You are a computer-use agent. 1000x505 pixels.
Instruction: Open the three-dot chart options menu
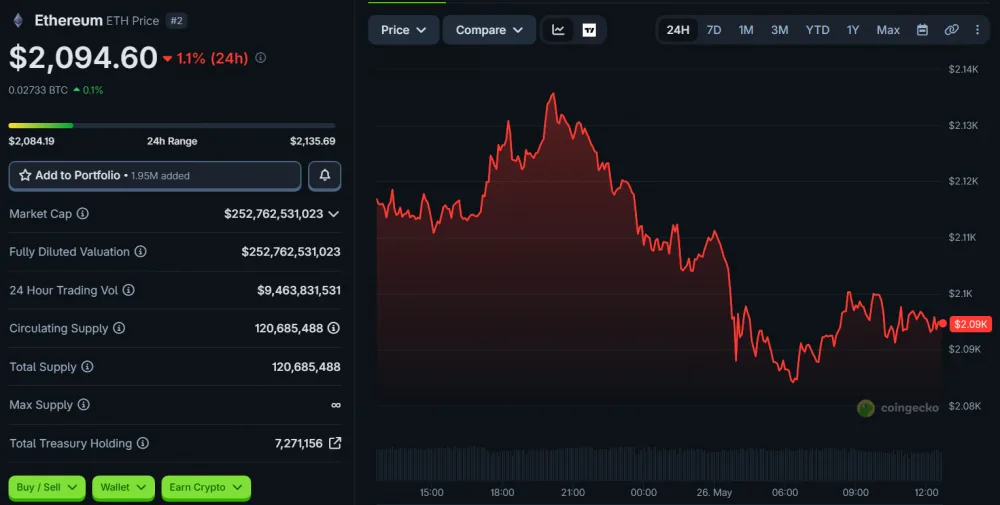click(977, 30)
